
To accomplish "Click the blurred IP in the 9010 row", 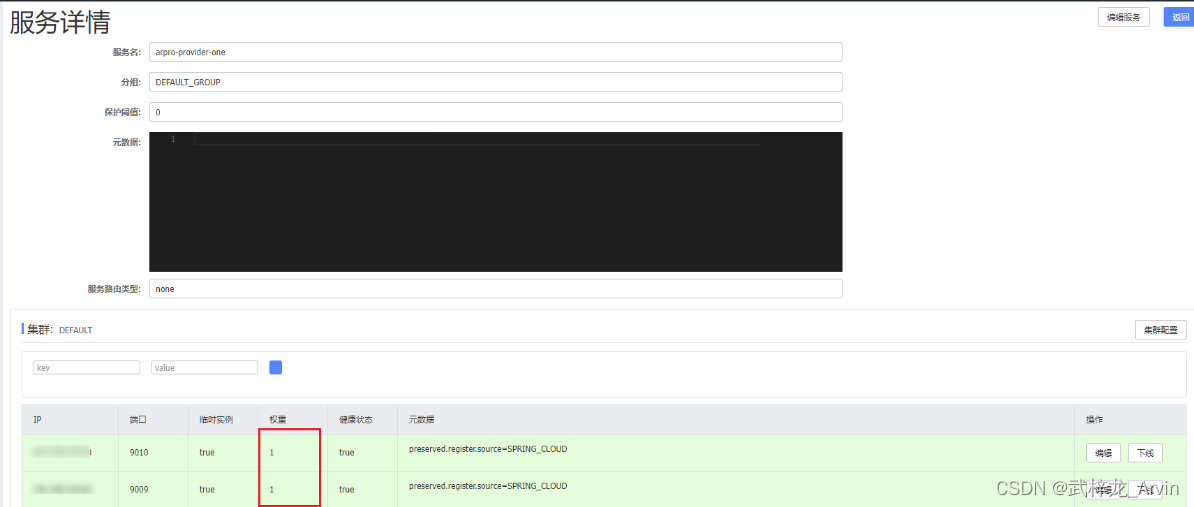I will pos(62,452).
